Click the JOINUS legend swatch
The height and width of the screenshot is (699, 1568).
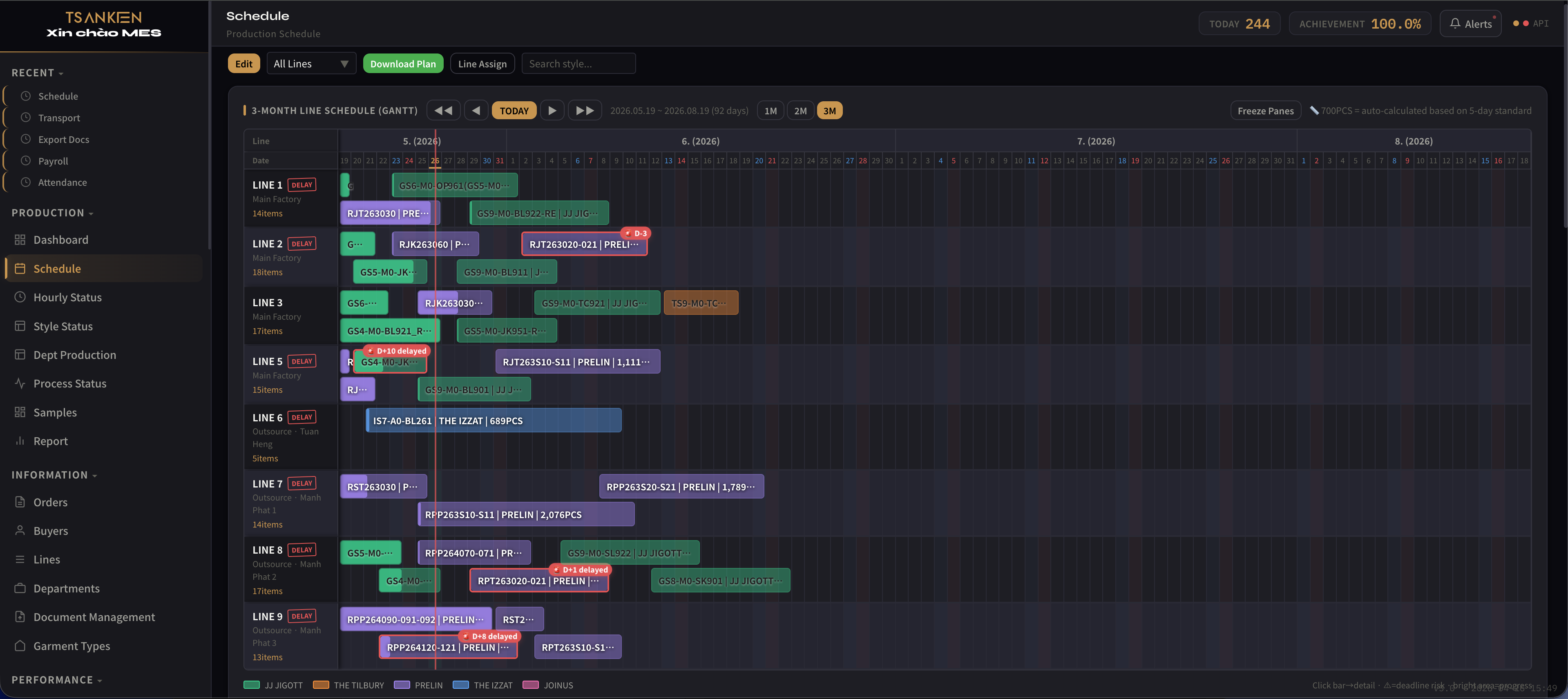531,685
